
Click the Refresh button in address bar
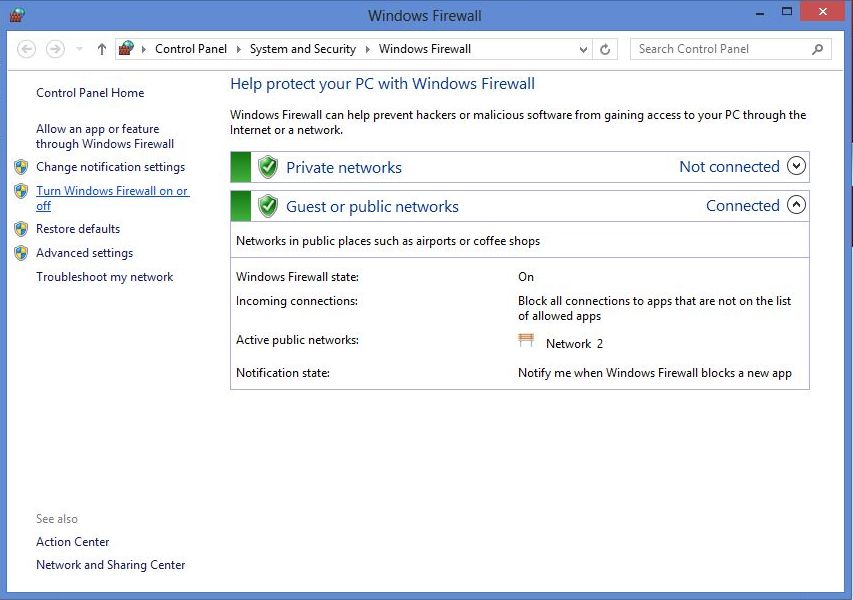coord(605,49)
